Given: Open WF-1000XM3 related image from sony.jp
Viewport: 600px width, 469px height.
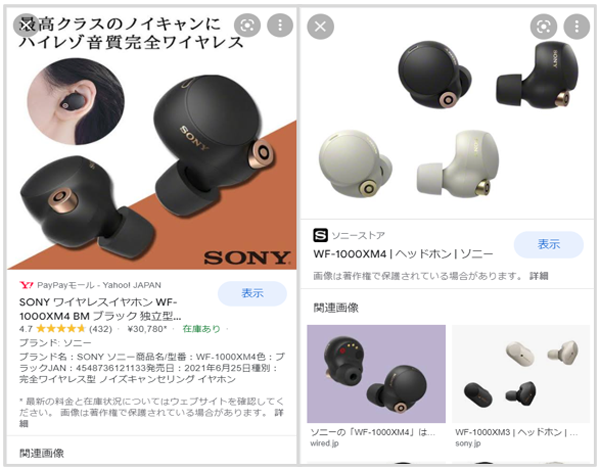Looking at the screenshot, I should 521,374.
